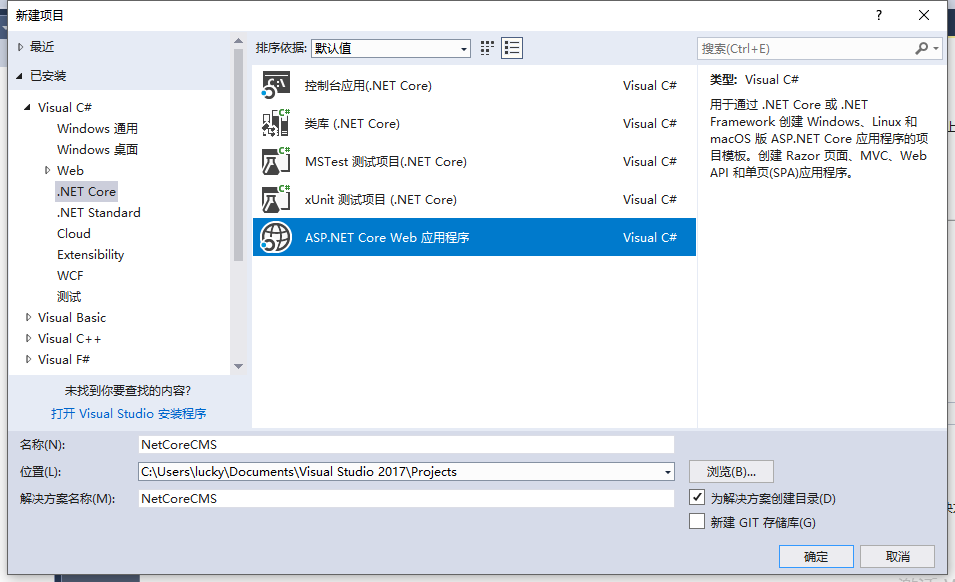This screenshot has width=955, height=582.
Task: Click the 名称 input field
Action: click(x=406, y=444)
